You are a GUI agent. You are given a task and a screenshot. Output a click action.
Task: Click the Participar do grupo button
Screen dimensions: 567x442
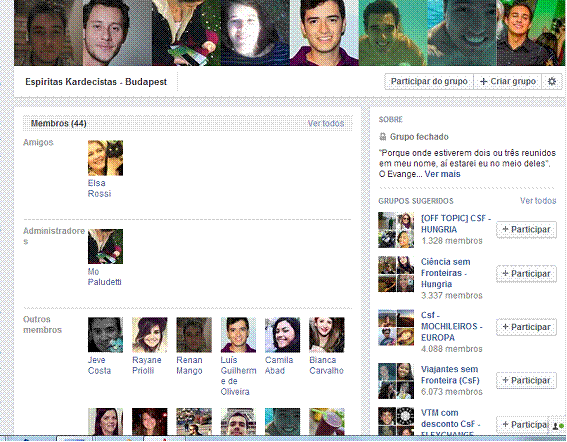coord(429,81)
